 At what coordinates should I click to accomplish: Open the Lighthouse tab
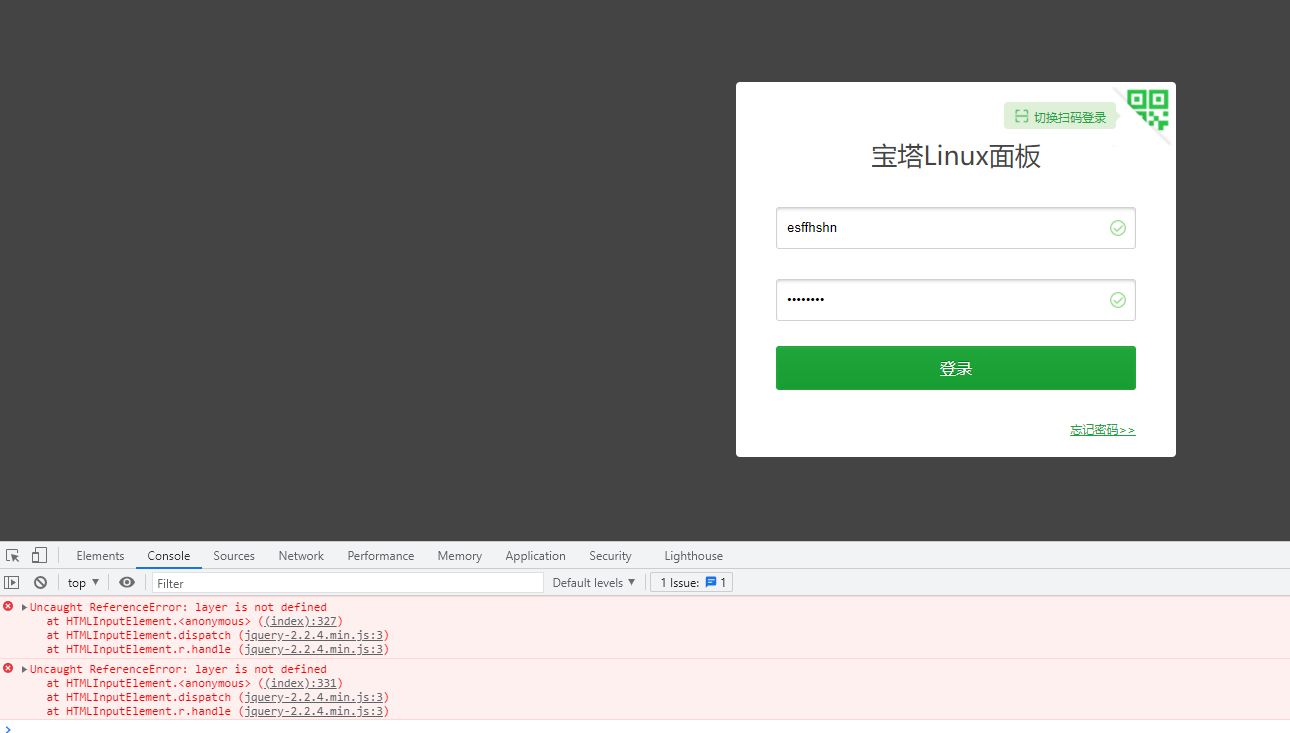[693, 556]
